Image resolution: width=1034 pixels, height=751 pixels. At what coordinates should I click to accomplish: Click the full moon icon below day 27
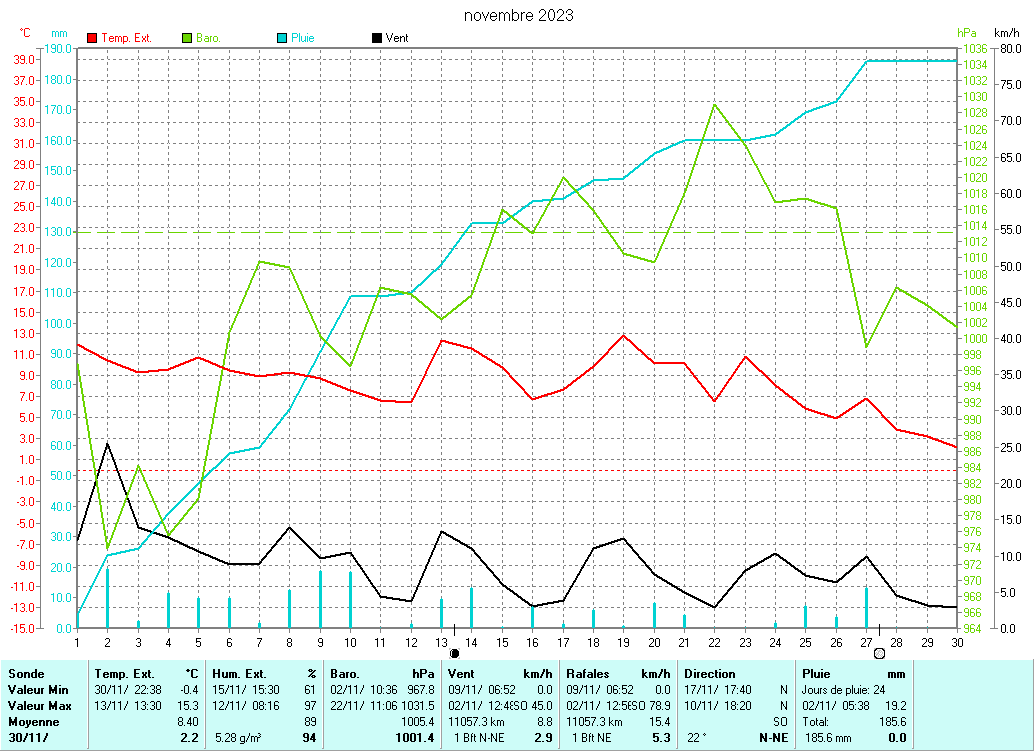(x=879, y=653)
